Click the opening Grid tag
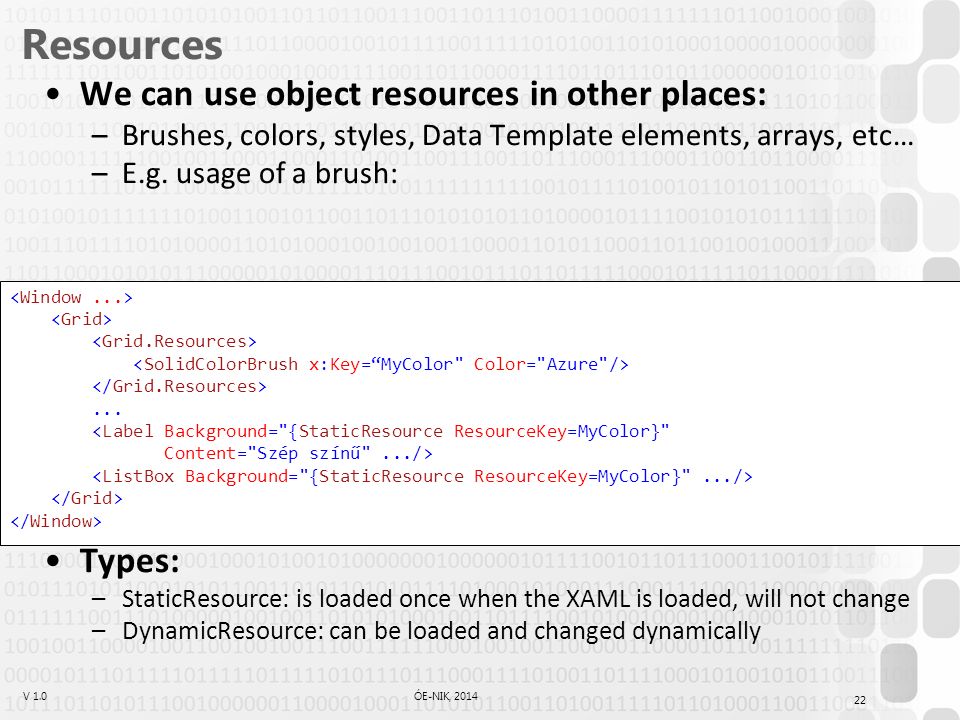This screenshot has width=960, height=720. [81, 320]
